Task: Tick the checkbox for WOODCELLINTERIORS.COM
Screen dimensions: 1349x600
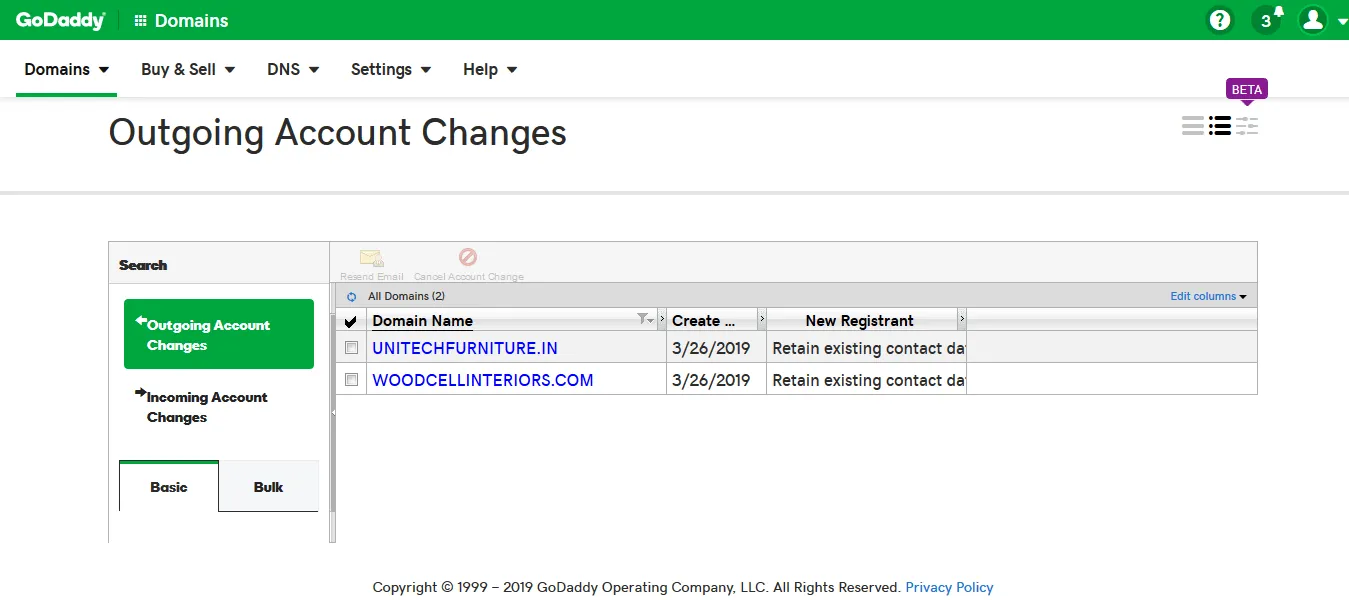Action: point(351,380)
